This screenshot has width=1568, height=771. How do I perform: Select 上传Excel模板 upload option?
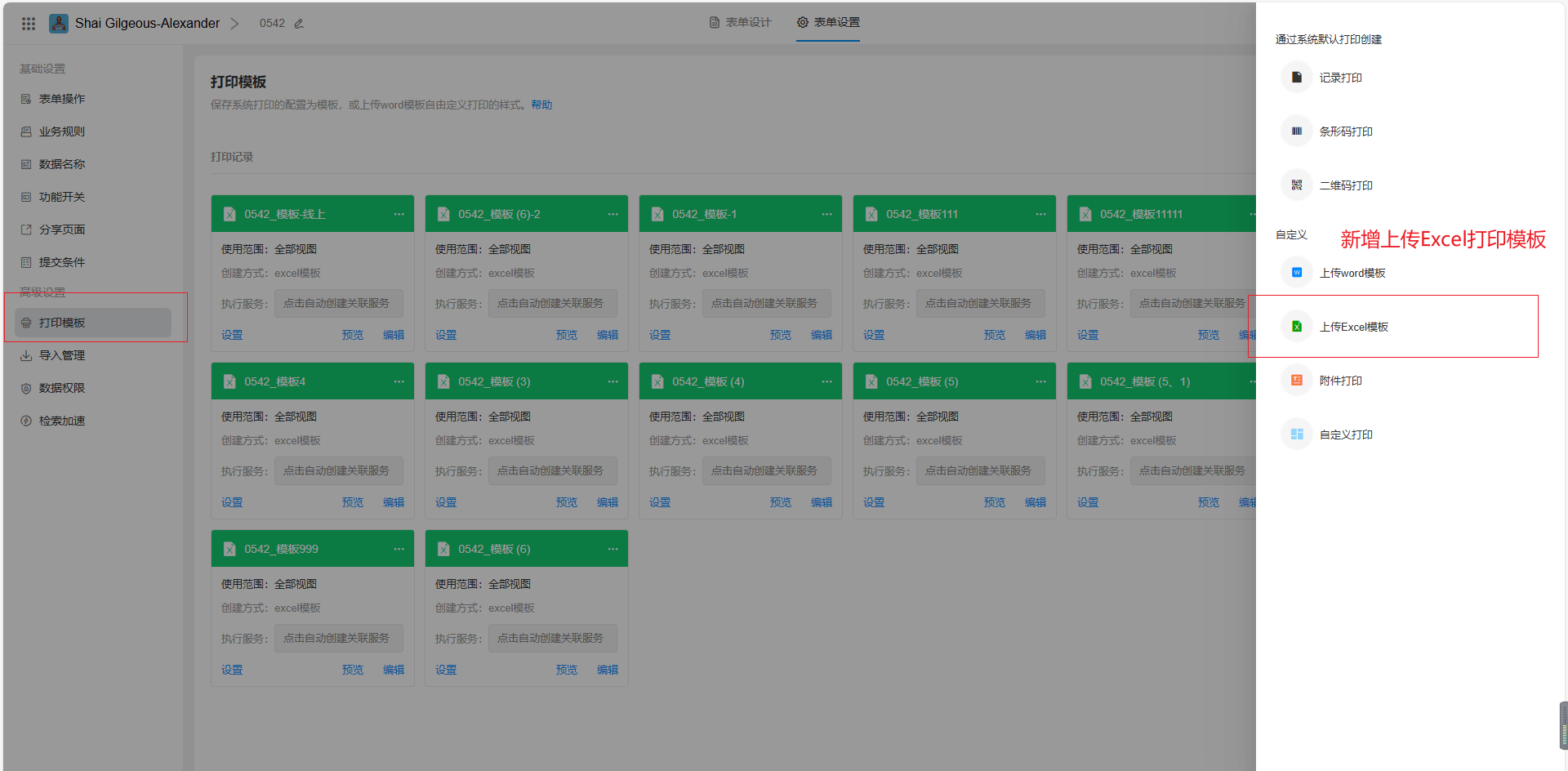click(x=1353, y=327)
